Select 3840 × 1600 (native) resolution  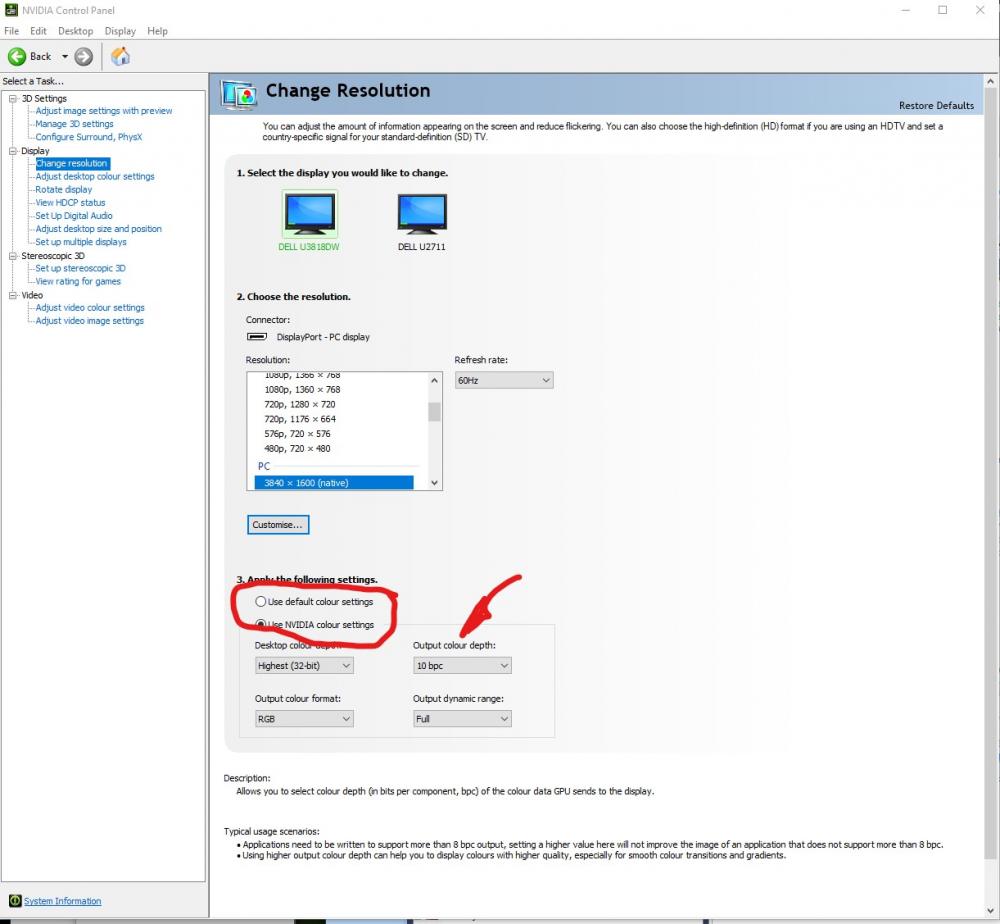(x=334, y=483)
